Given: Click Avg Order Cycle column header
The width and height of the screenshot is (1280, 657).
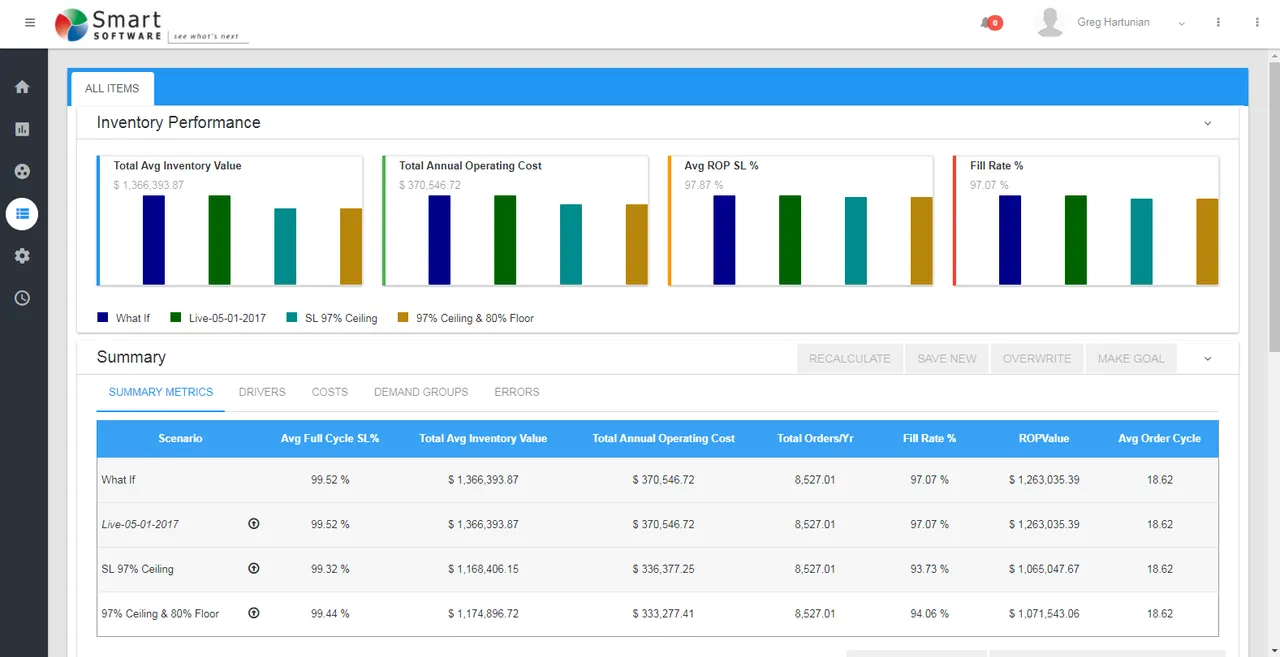Looking at the screenshot, I should pos(1160,439).
